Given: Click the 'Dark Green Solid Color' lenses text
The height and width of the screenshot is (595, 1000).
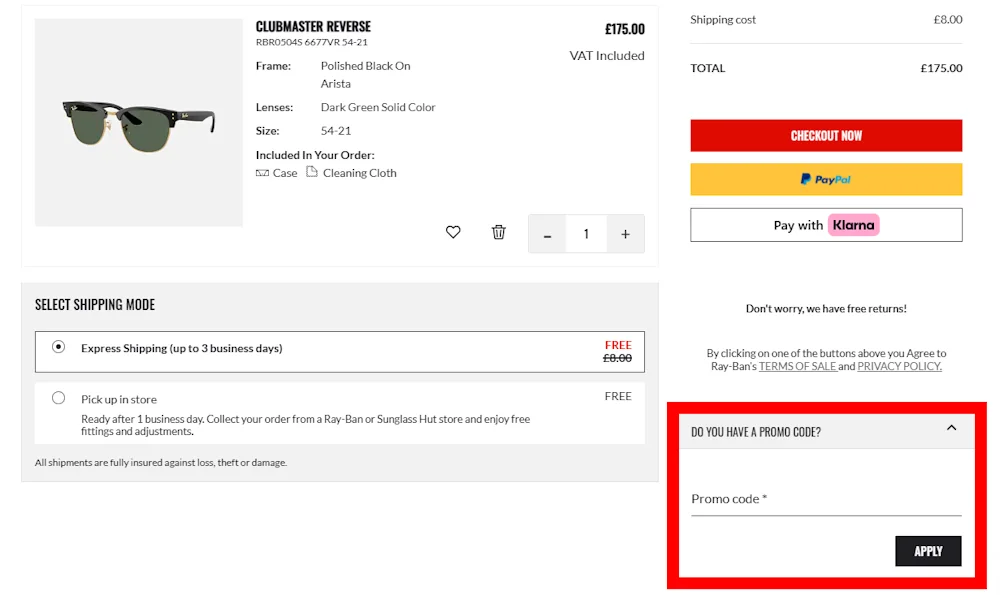Looking at the screenshot, I should [378, 107].
